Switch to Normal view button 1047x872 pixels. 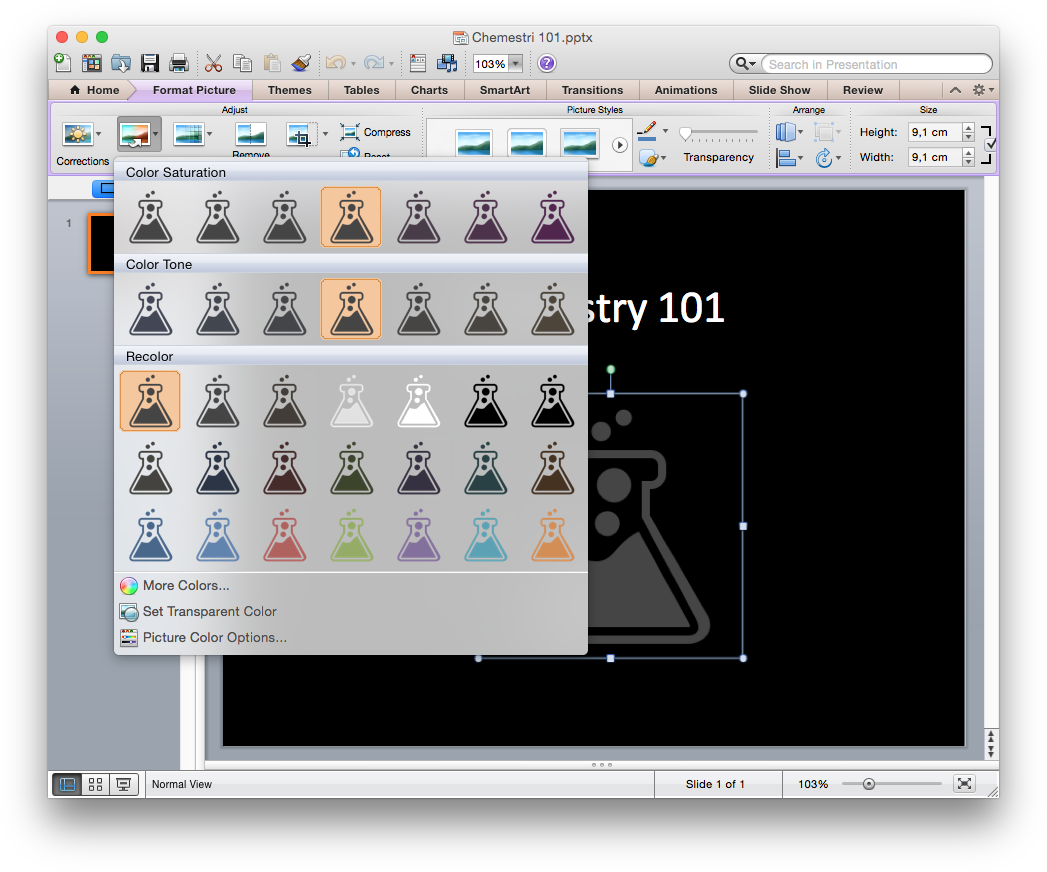click(x=67, y=785)
